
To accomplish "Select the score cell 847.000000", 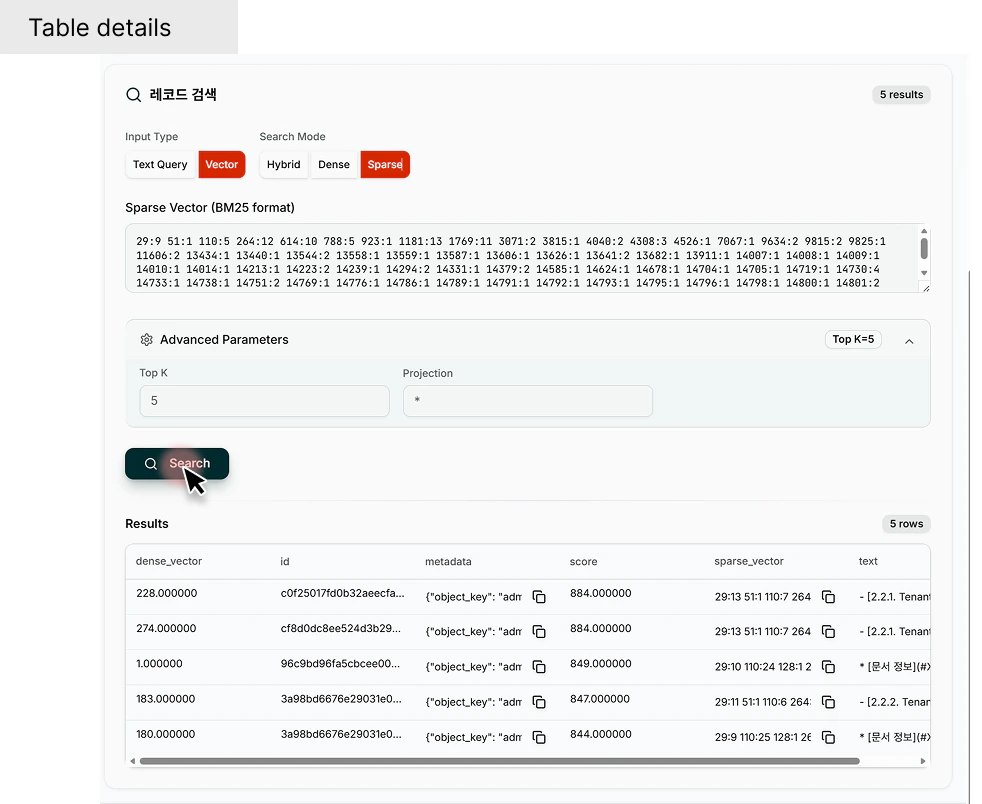I will pyautogui.click(x=600, y=699).
